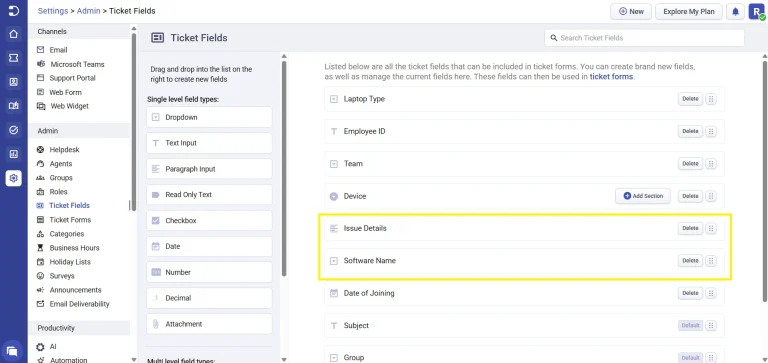Click the Ticket Fields header icon
Viewport: 768px width, 363px height.
tap(157, 38)
